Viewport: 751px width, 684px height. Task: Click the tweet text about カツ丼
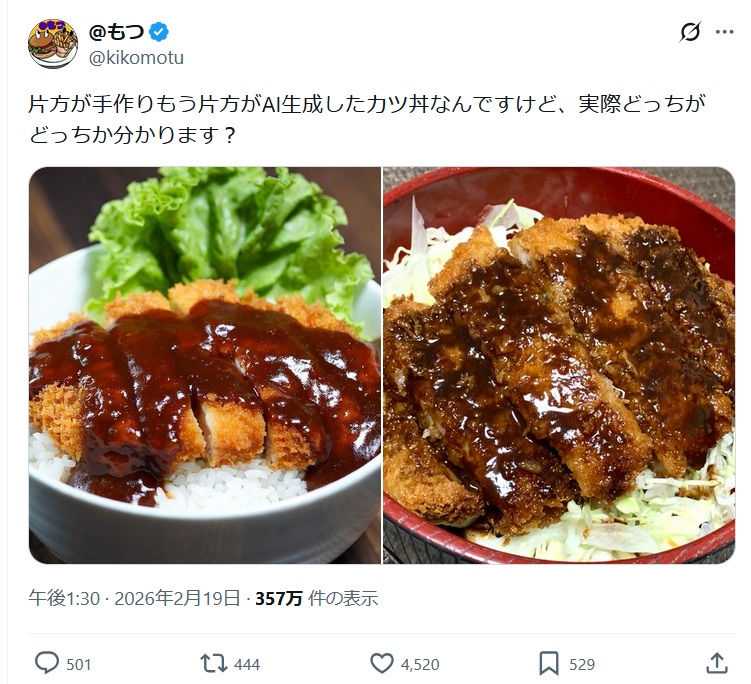367,120
